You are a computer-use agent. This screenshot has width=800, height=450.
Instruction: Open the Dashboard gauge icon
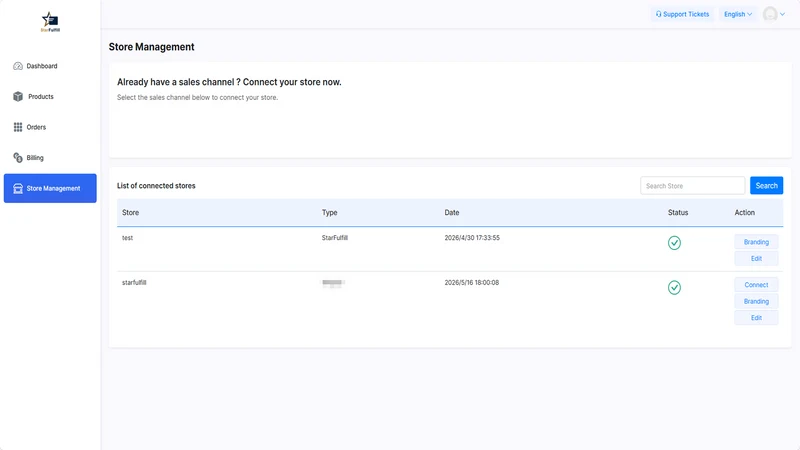(18, 66)
